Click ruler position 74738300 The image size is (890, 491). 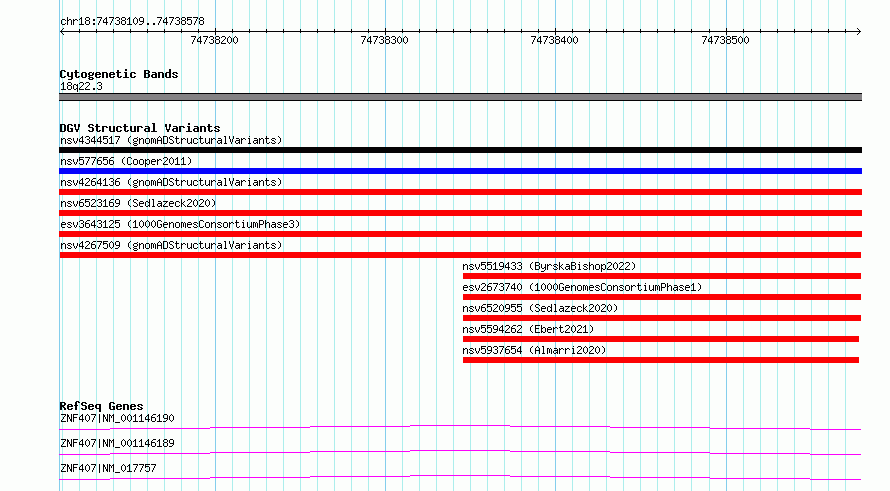pos(384,40)
